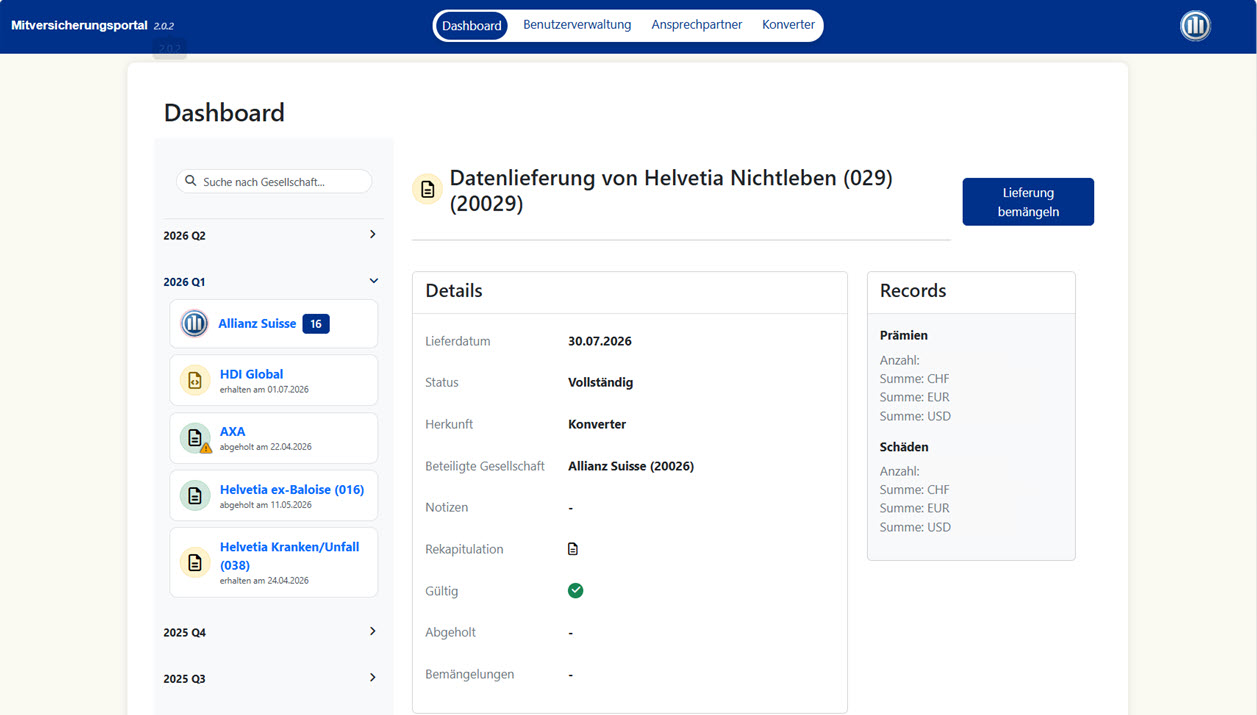Click the value Allianz Suisse (20026)

coord(631,466)
